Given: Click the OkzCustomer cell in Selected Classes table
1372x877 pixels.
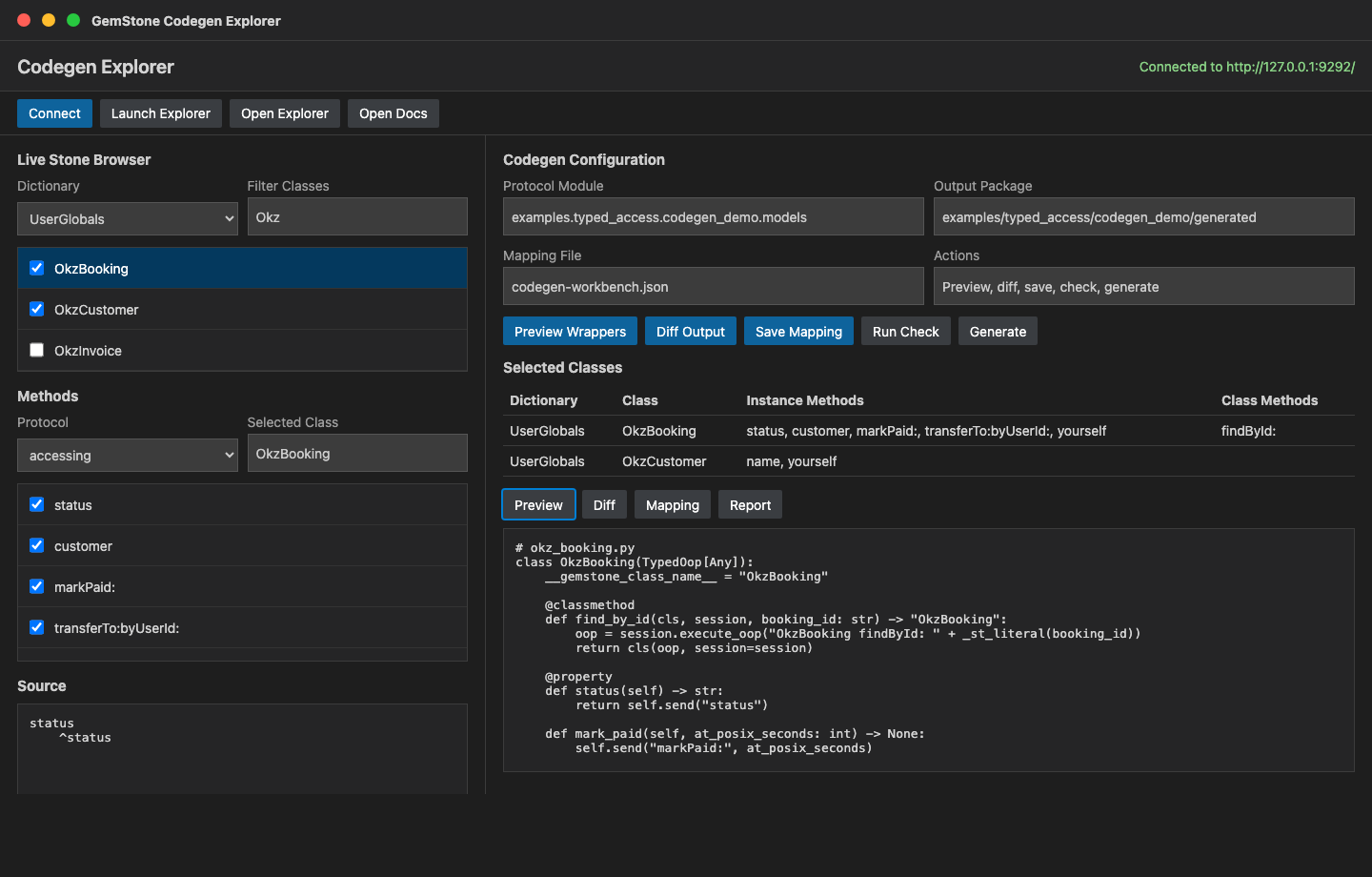Looking at the screenshot, I should (x=664, y=461).
